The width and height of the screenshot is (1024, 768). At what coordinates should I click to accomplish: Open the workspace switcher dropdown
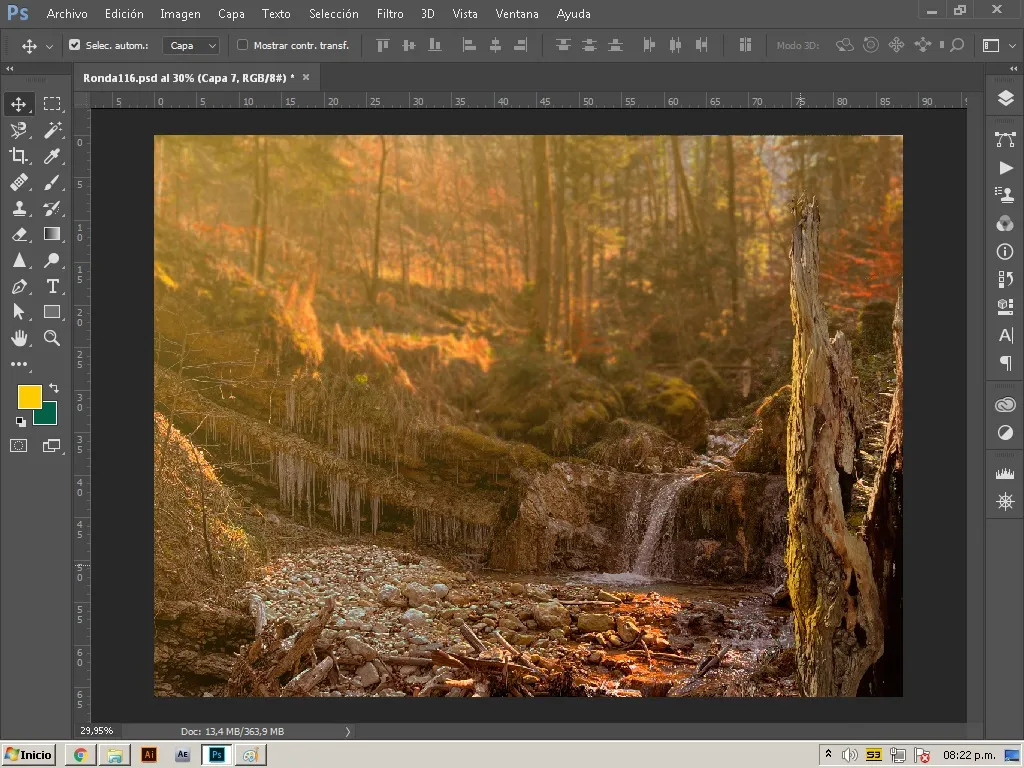click(999, 45)
